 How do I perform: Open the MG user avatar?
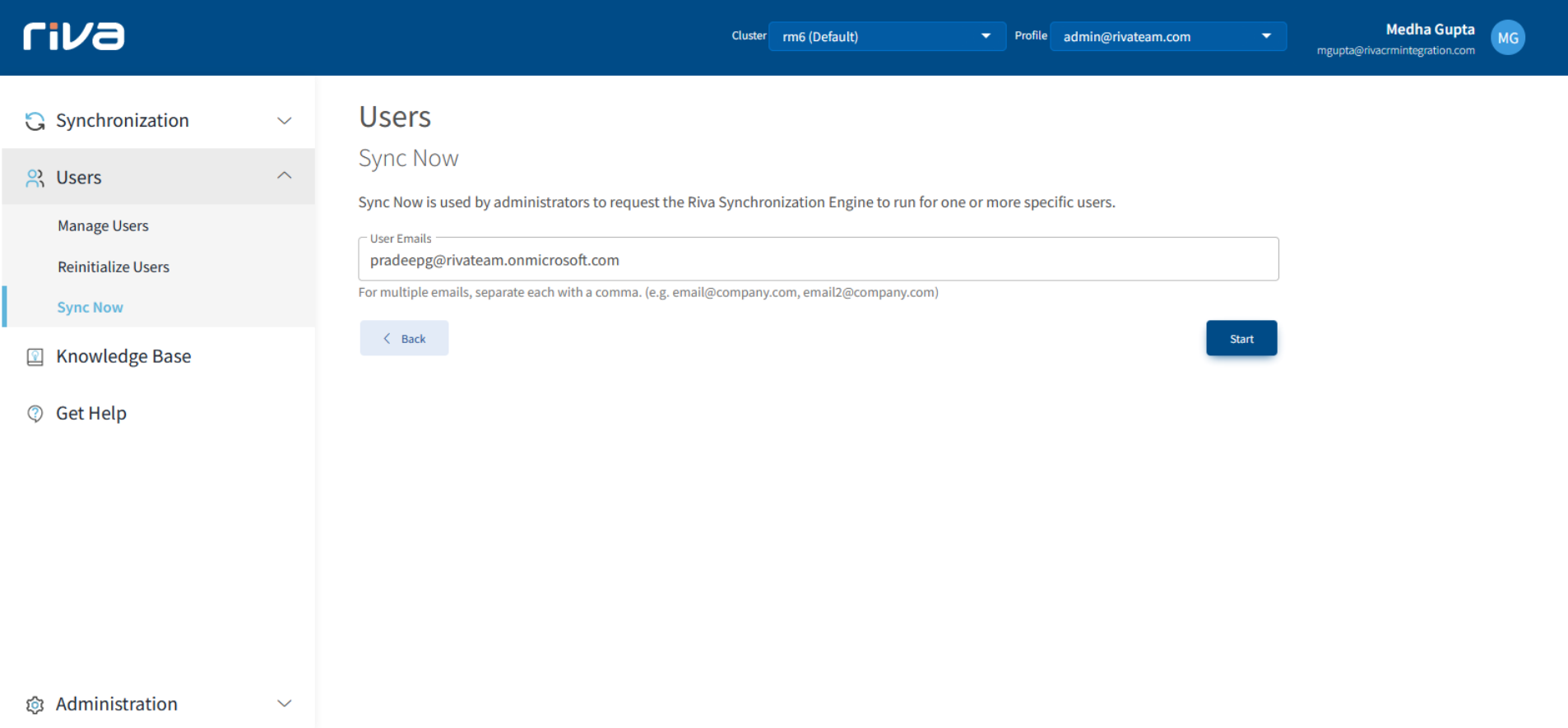1507,37
